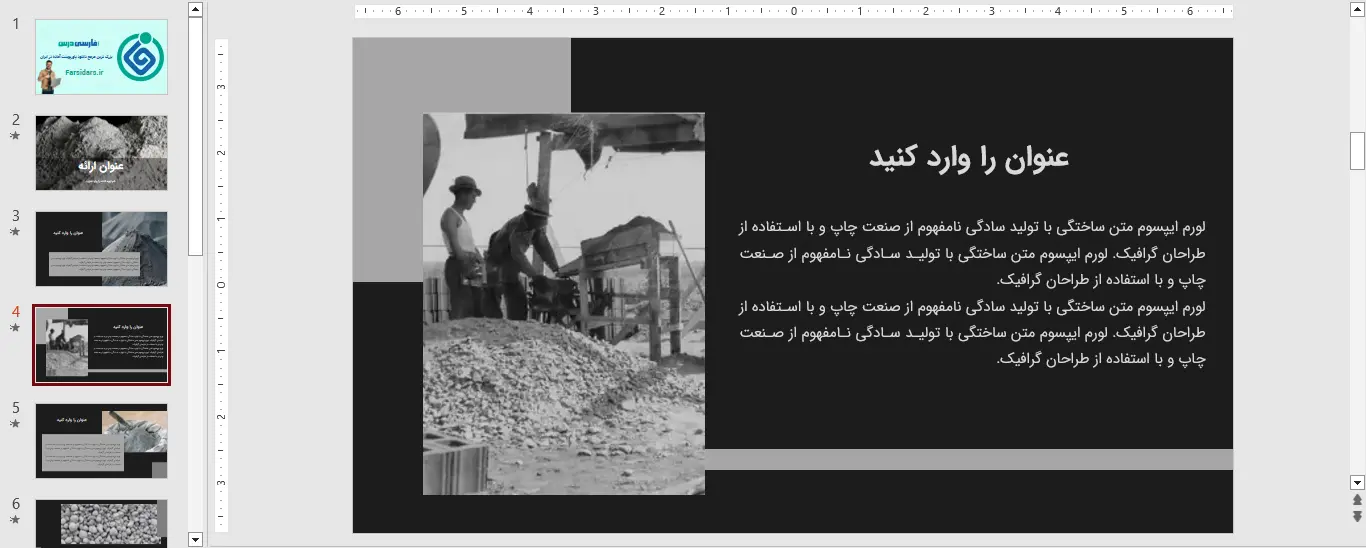Image resolution: width=1366 pixels, height=548 pixels.
Task: Click the slide title text placeholder
Action: tap(968, 158)
